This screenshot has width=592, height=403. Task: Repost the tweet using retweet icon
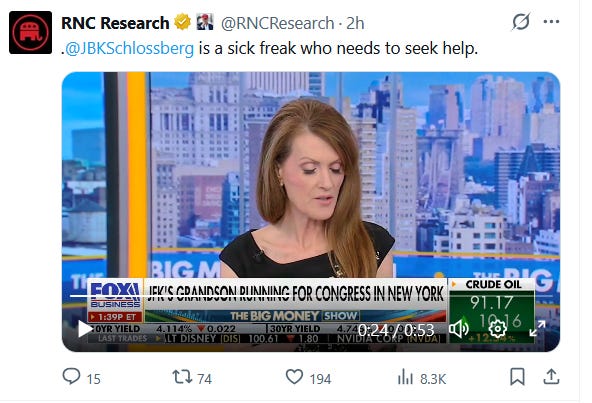point(182,377)
